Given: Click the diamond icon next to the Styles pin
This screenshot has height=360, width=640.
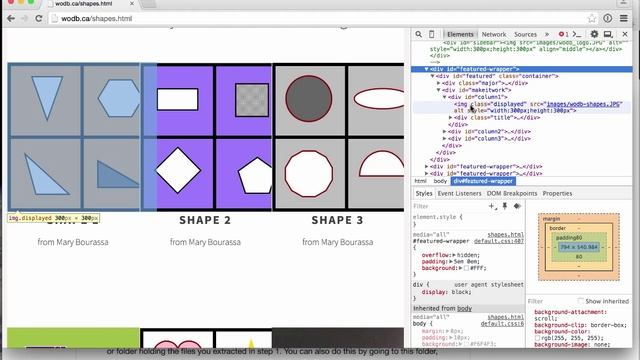Looking at the screenshot, I should (x=517, y=206).
